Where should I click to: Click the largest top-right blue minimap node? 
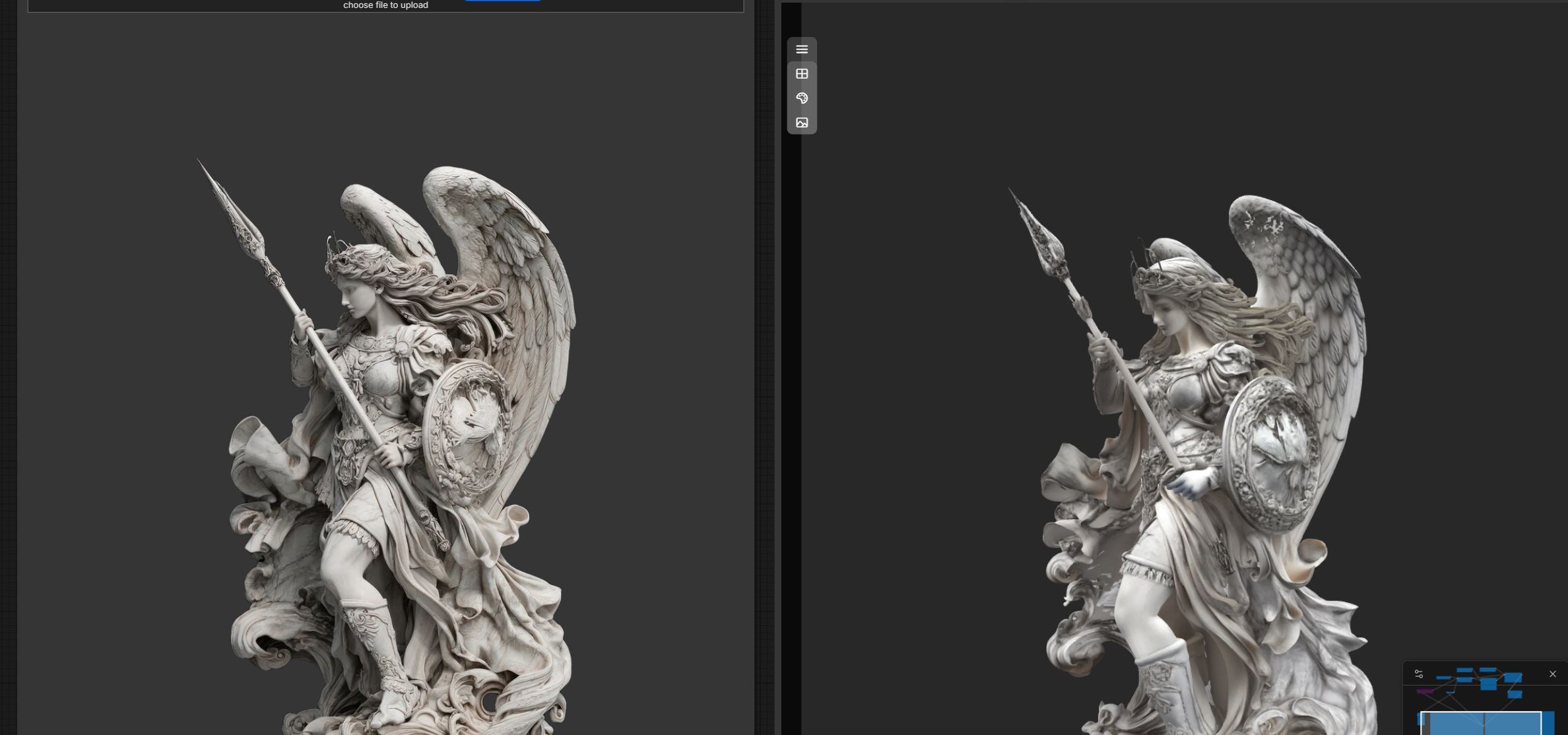point(1513,678)
